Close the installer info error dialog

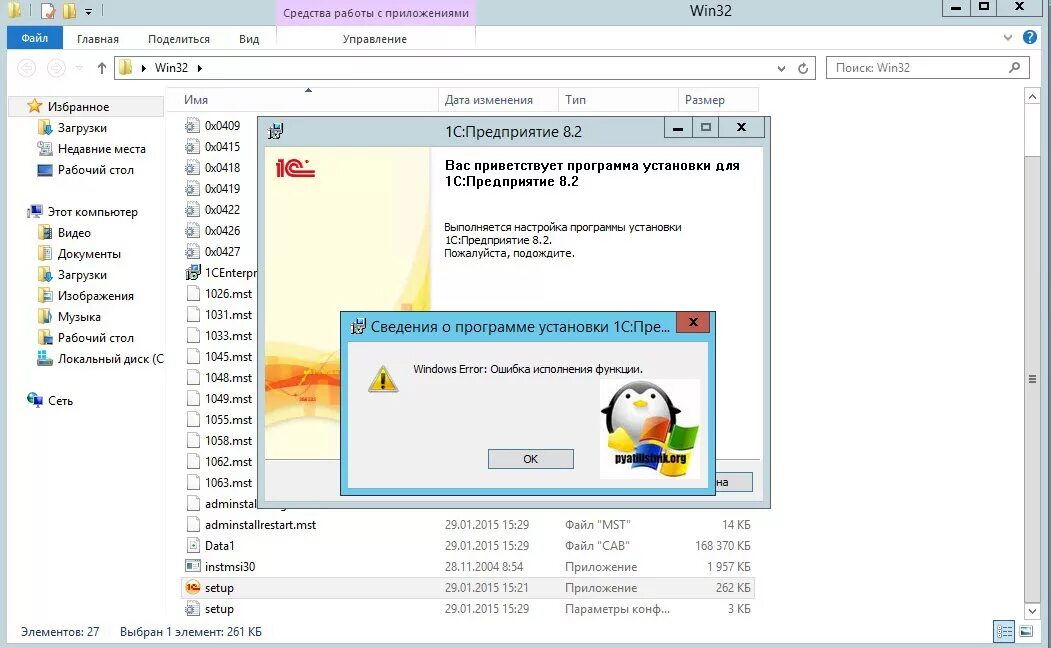click(x=693, y=322)
